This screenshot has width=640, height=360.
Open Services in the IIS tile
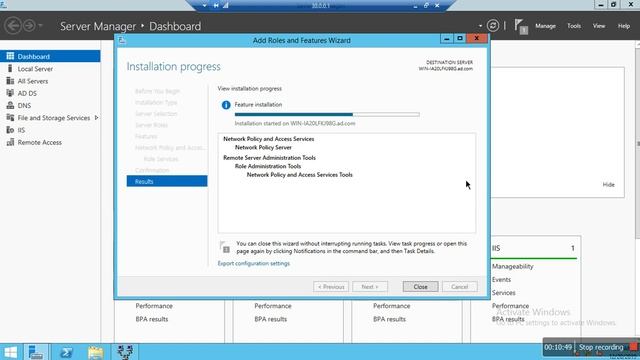pyautogui.click(x=503, y=293)
